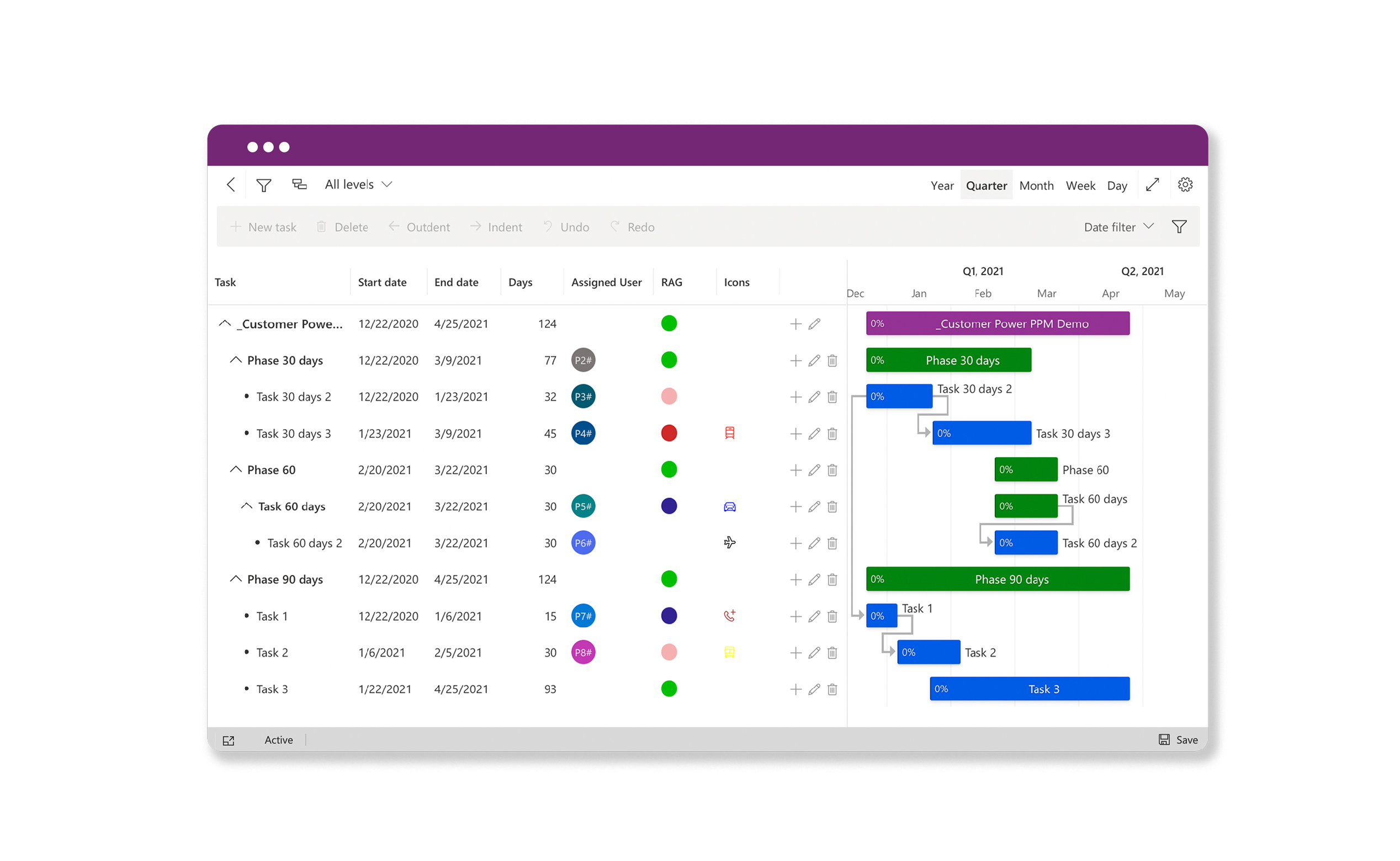Image resolution: width=1400 pixels, height=861 pixels.
Task: Click the hierarchy levels icon
Action: [299, 184]
